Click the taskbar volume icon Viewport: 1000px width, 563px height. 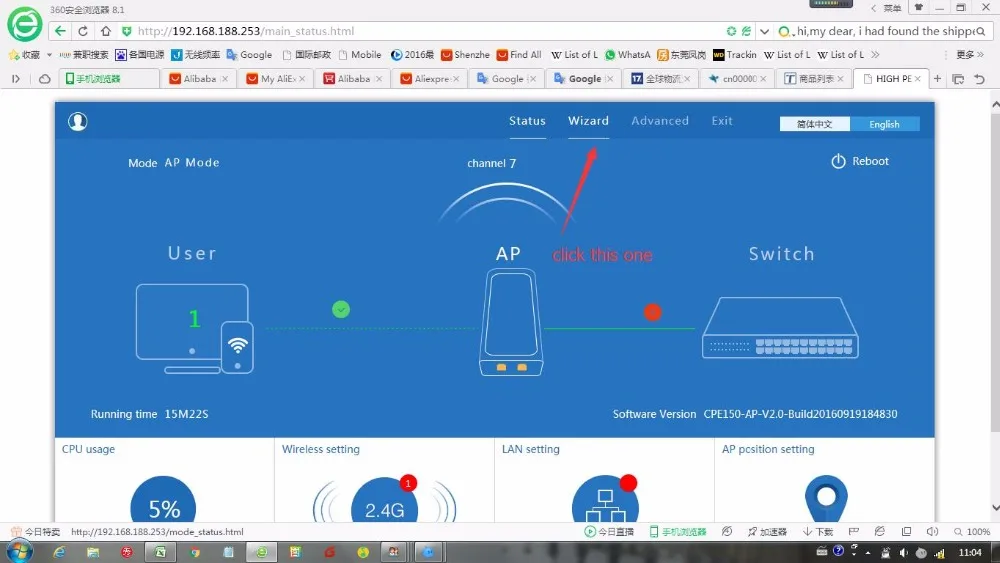903,552
